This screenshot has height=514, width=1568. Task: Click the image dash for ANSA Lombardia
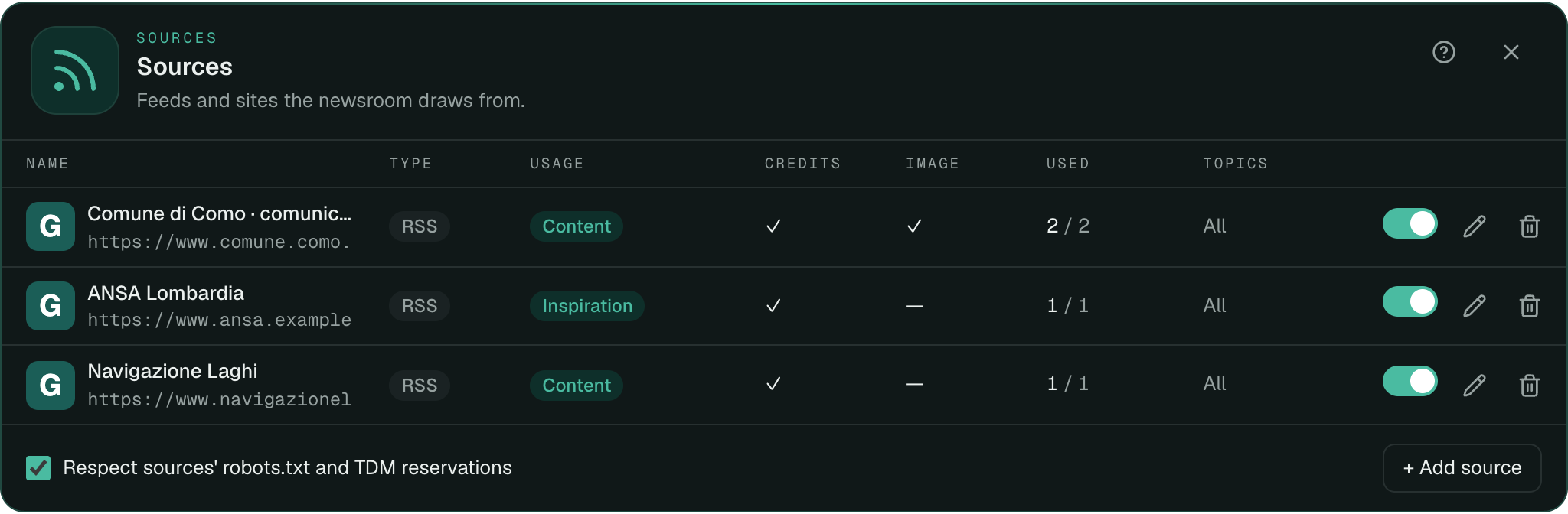click(x=914, y=306)
